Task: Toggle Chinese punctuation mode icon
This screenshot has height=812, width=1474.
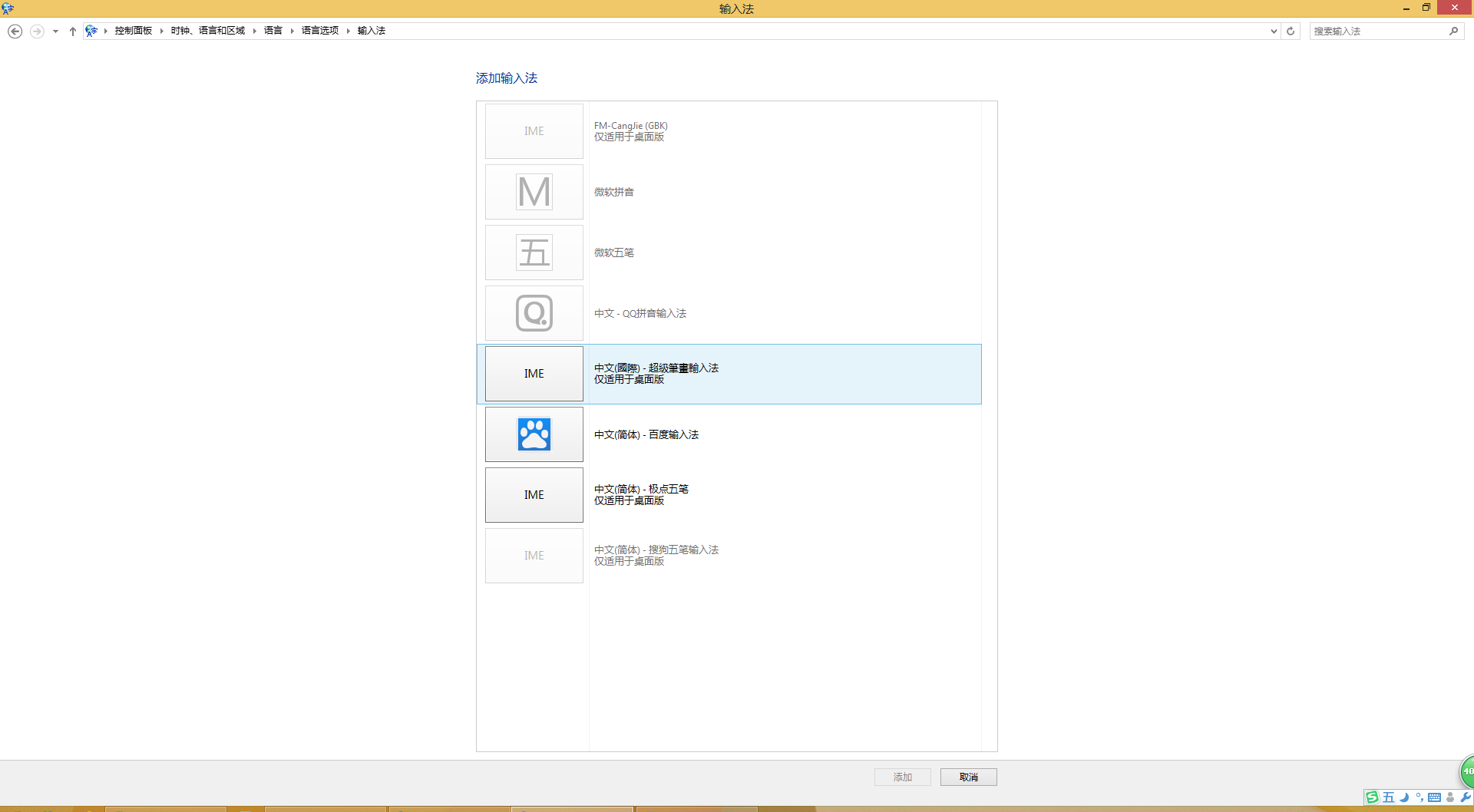Action: (1419, 797)
